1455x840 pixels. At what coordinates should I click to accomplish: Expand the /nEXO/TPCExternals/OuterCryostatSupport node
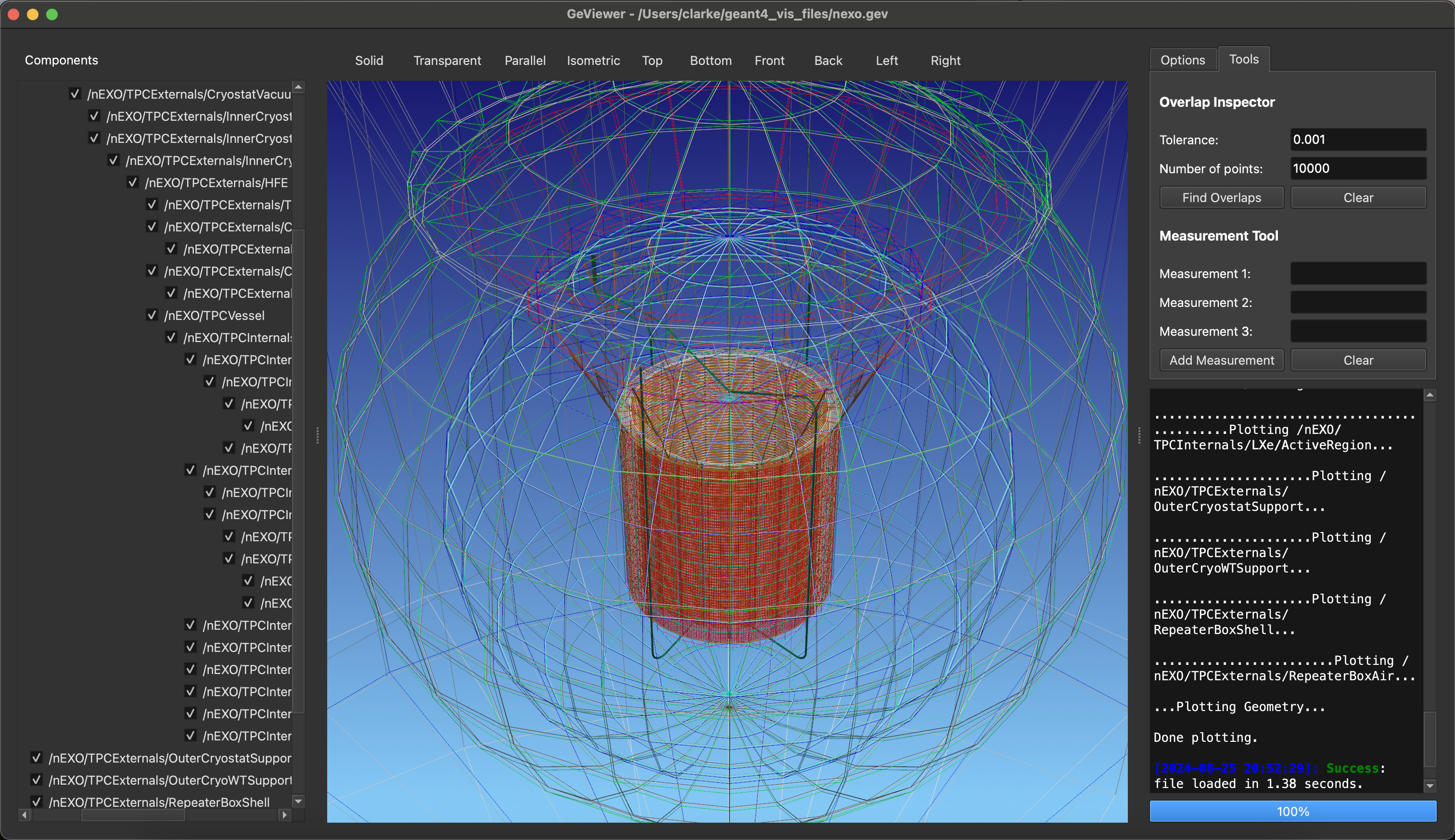[23, 758]
